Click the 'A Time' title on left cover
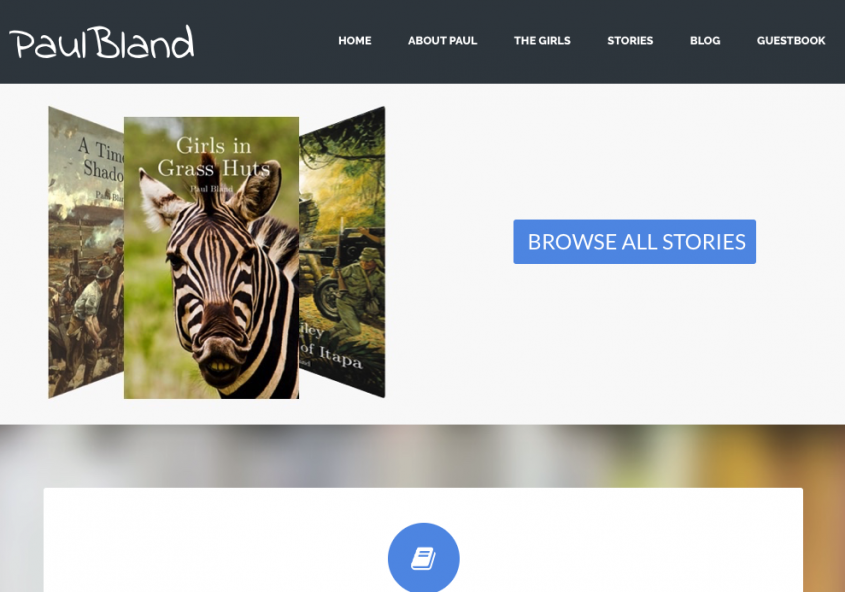The width and height of the screenshot is (845, 592). [101, 149]
